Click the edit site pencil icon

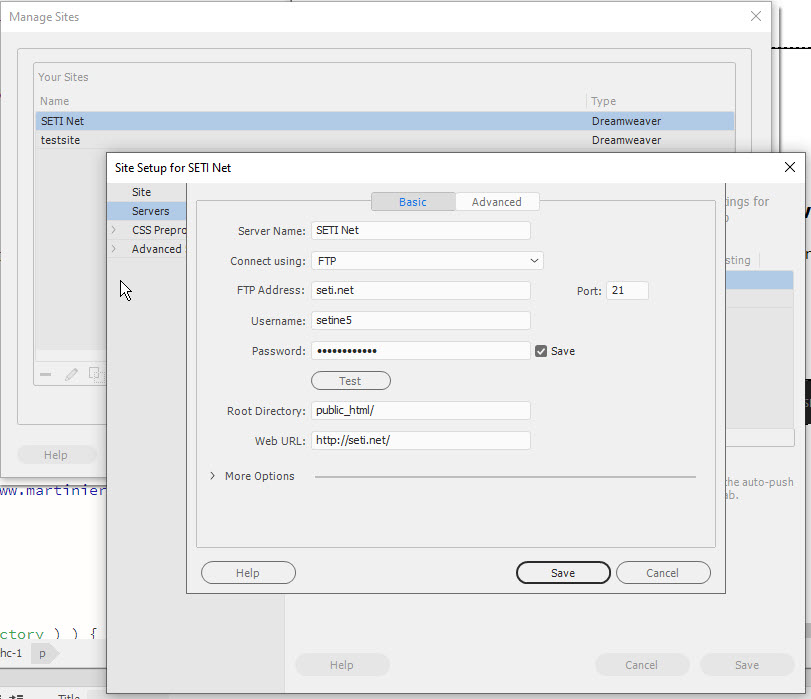(71, 375)
